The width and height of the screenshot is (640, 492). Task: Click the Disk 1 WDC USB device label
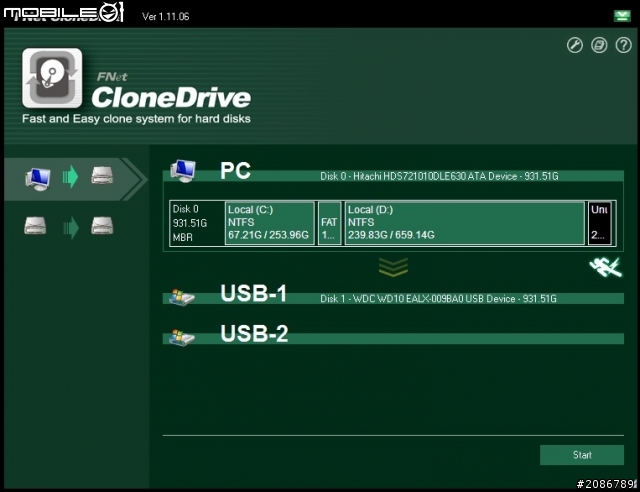438,299
